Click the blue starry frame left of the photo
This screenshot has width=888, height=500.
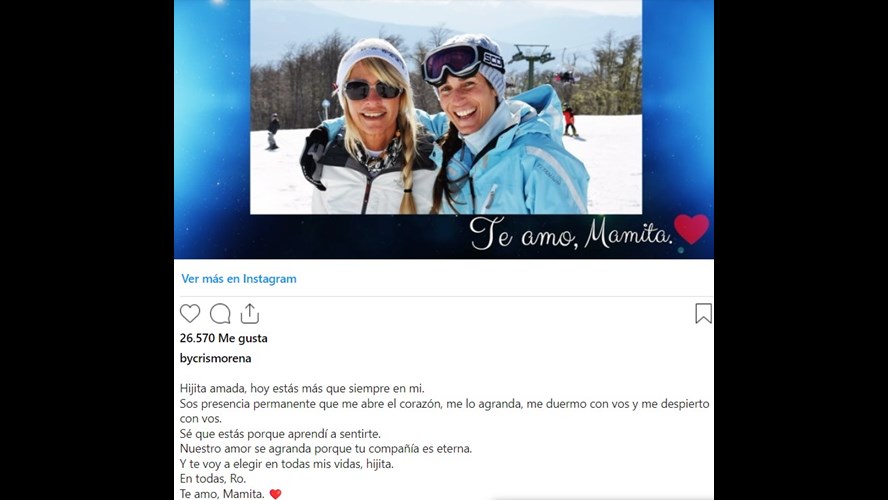(212, 129)
